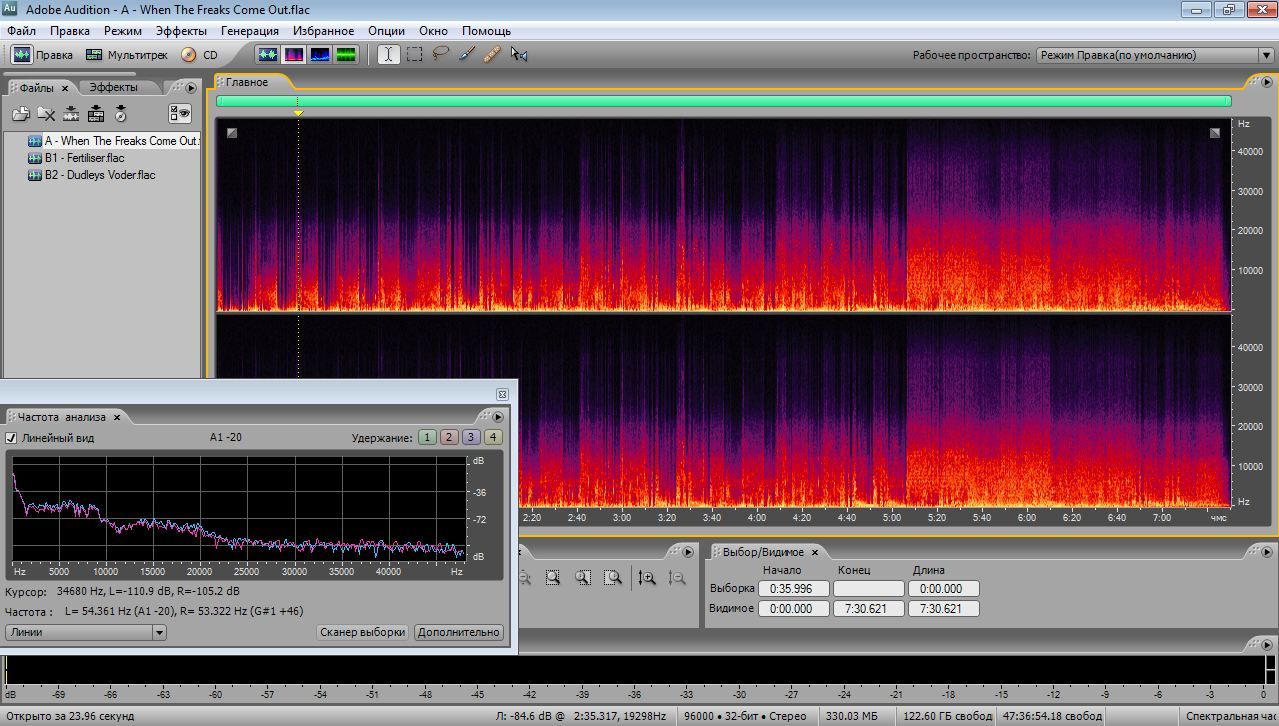1279x726 pixels.
Task: Open the Эффекты menu
Action: pyautogui.click(x=181, y=31)
